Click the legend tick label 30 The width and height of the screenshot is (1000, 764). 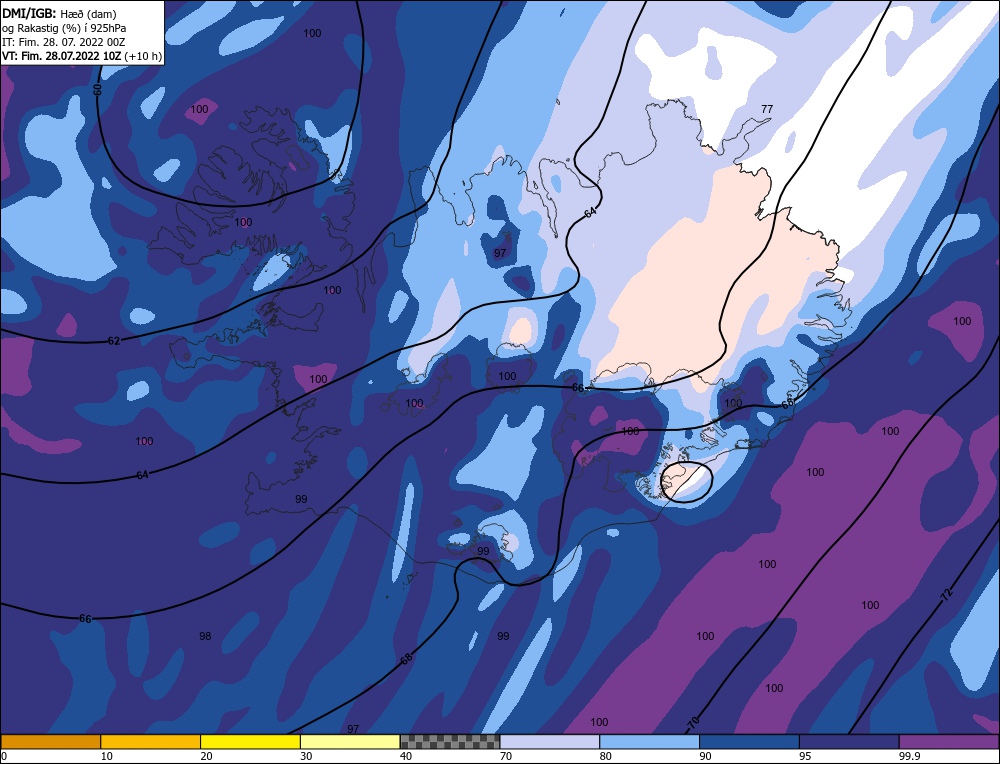tap(306, 756)
